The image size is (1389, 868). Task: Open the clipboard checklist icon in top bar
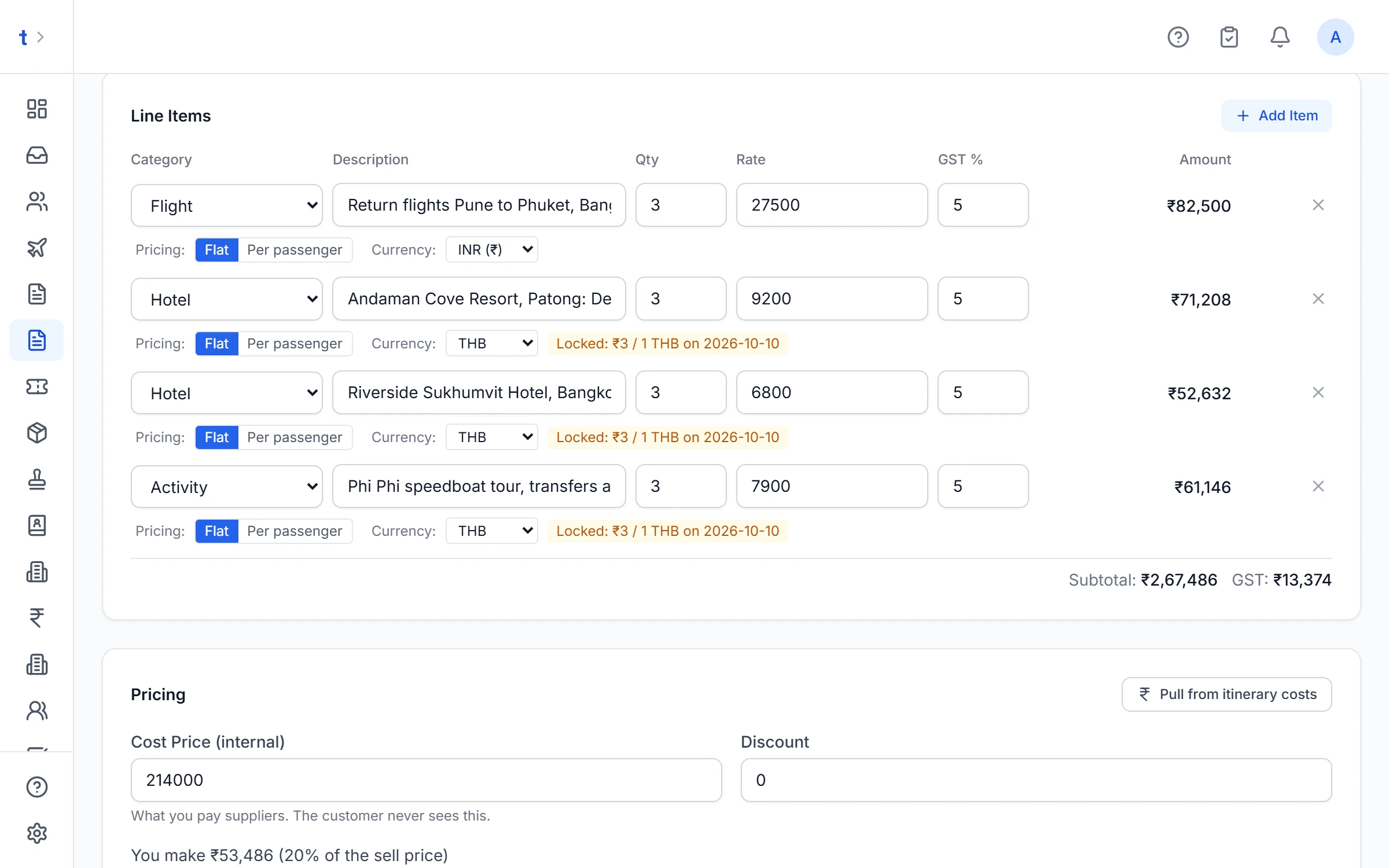click(1229, 37)
